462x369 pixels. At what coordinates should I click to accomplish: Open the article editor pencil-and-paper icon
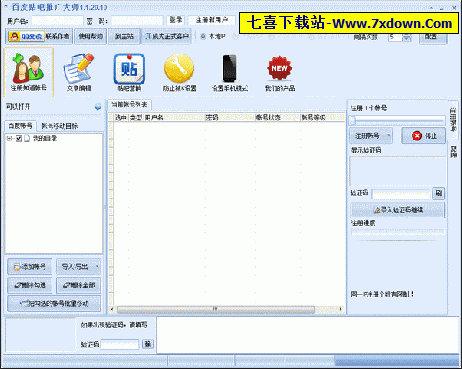79,72
